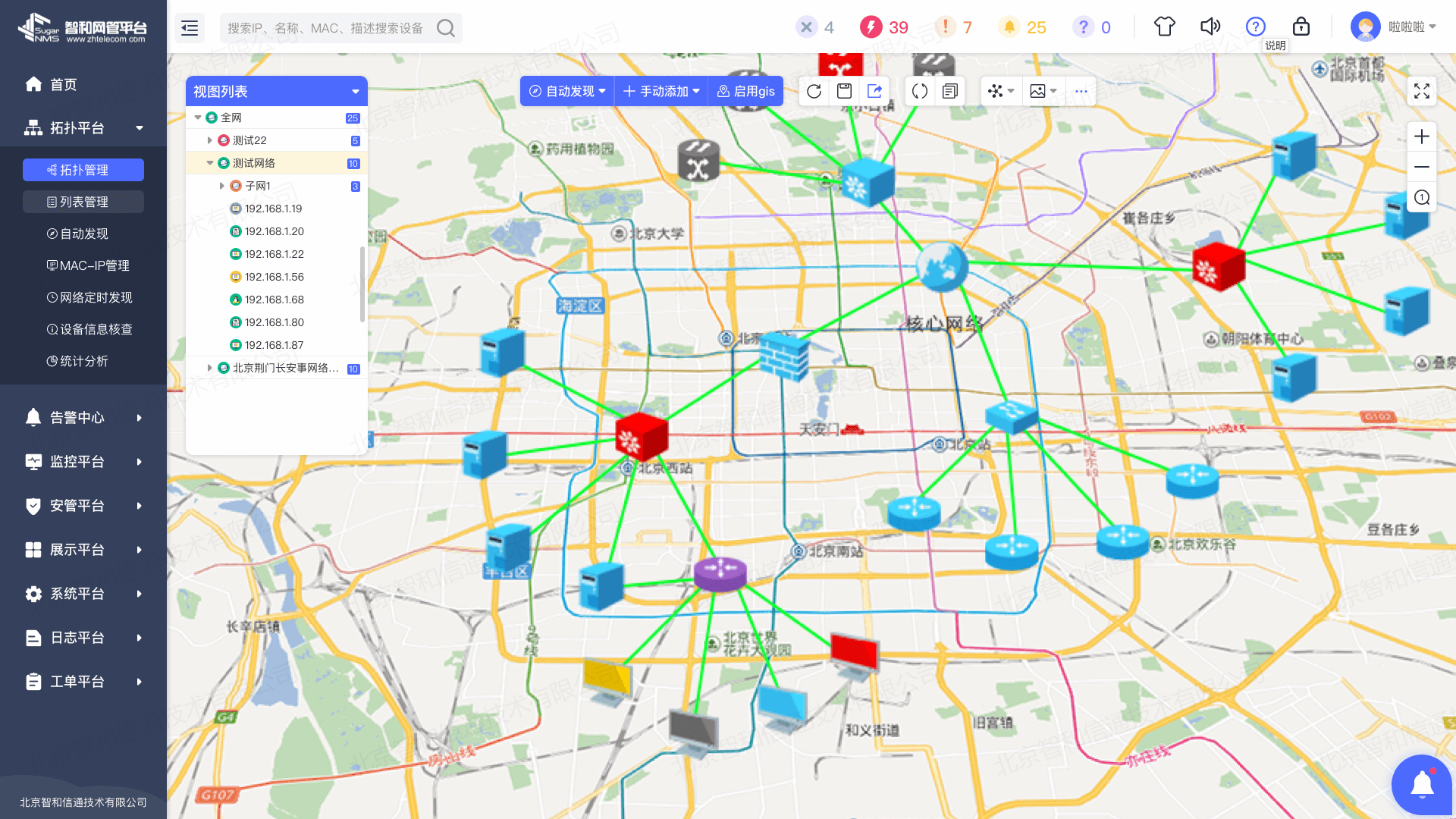1456x819 pixels.
Task: Open 统计分析 submenu item
Action: click(83, 361)
